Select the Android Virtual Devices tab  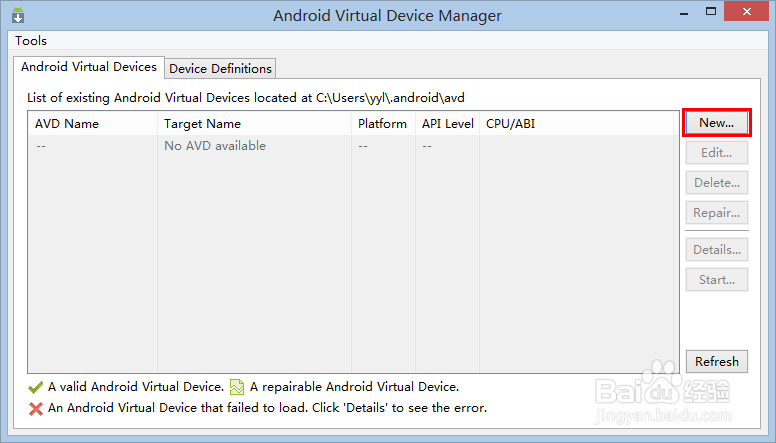point(89,67)
